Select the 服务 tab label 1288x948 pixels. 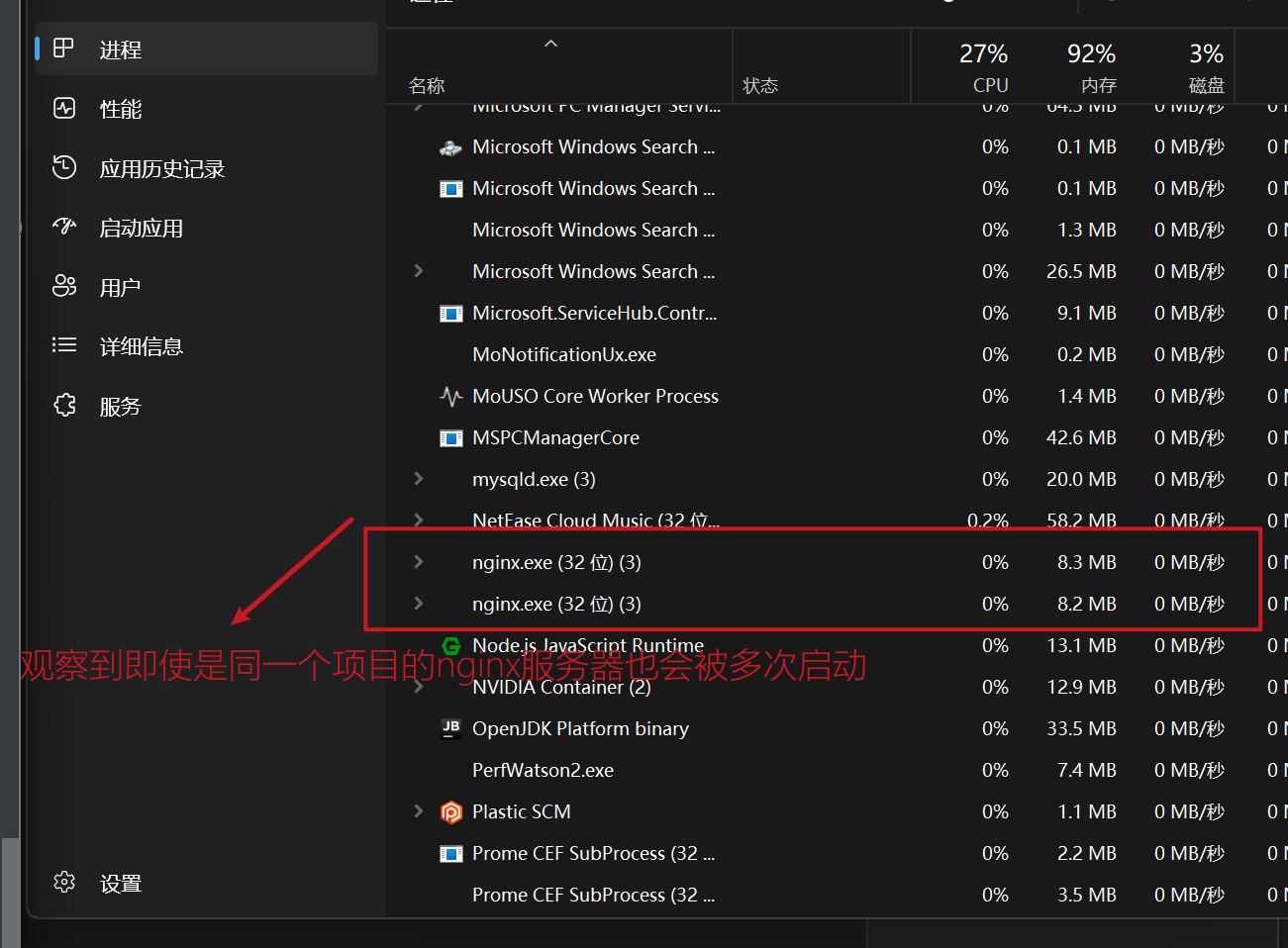pyautogui.click(x=121, y=407)
